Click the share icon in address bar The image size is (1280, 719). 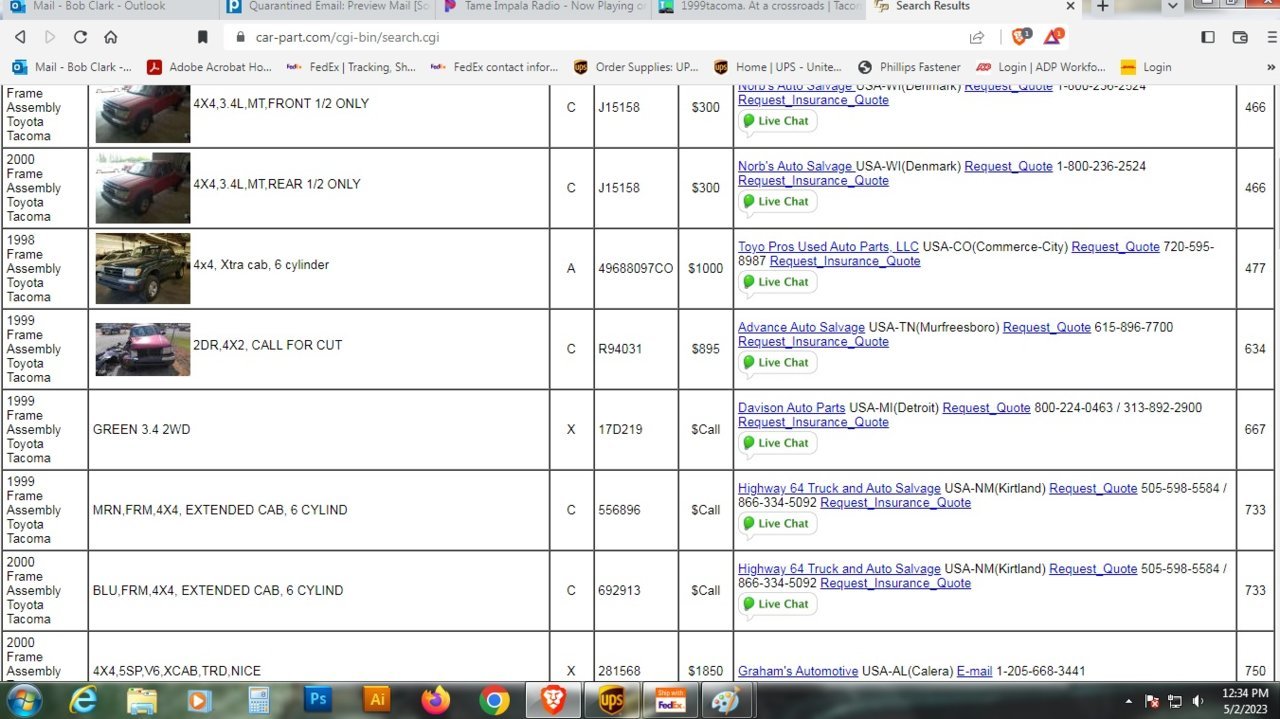pos(977,37)
